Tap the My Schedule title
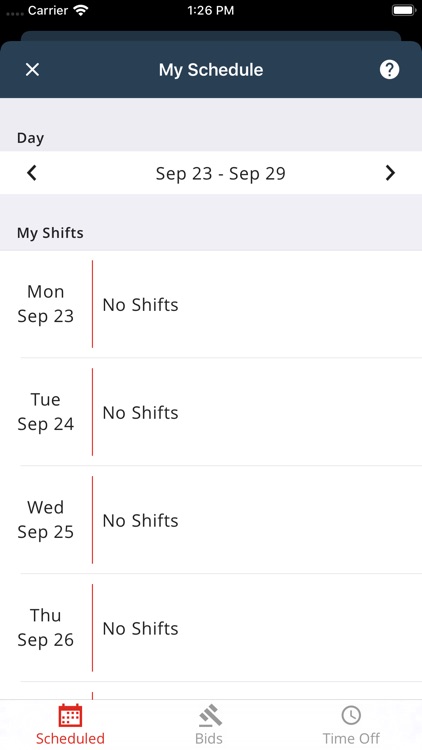Image resolution: width=422 pixels, height=750 pixels. [x=211, y=70]
